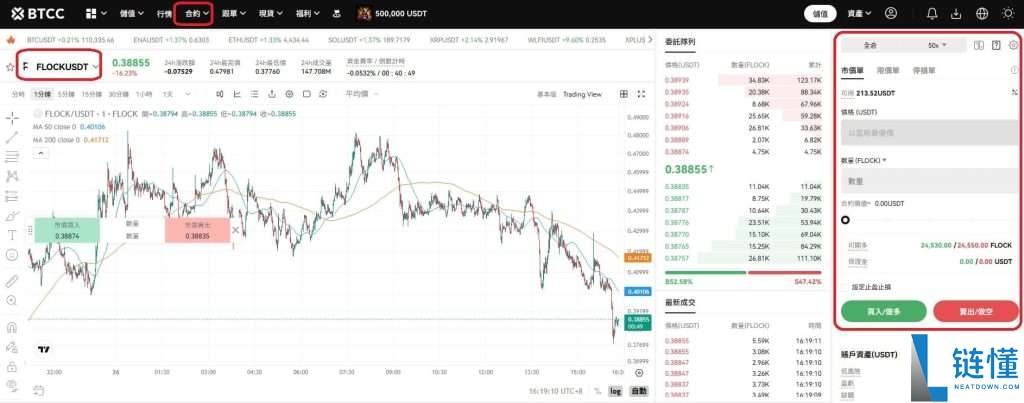Switch to 市價單 market order tab

(x=852, y=70)
